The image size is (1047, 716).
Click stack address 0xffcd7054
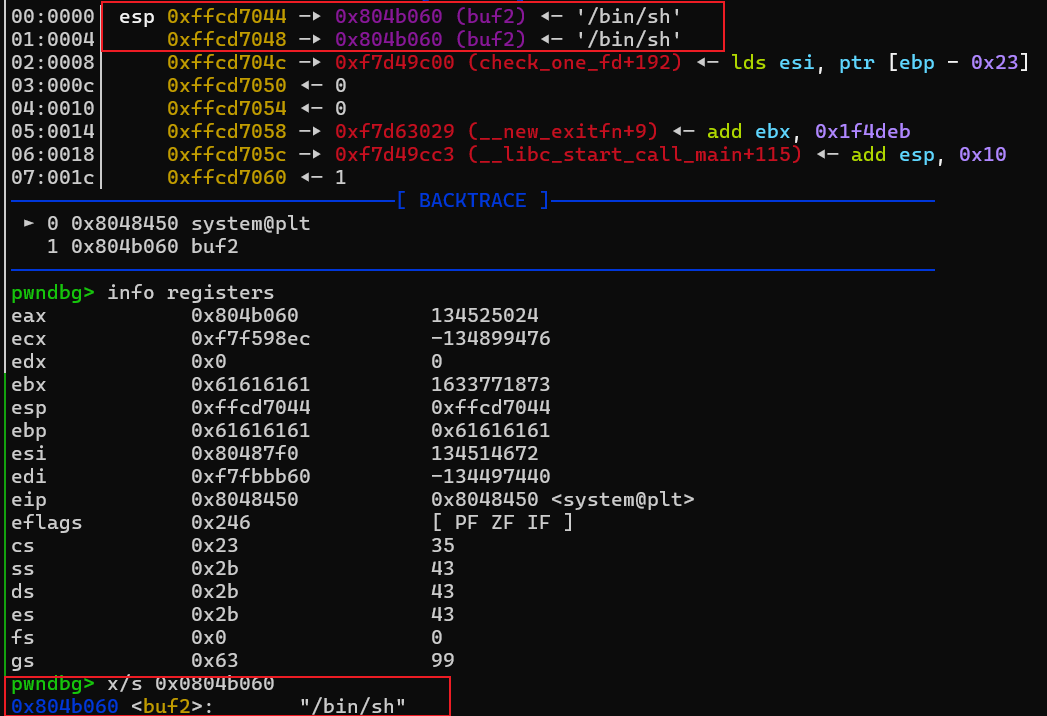click(x=226, y=108)
